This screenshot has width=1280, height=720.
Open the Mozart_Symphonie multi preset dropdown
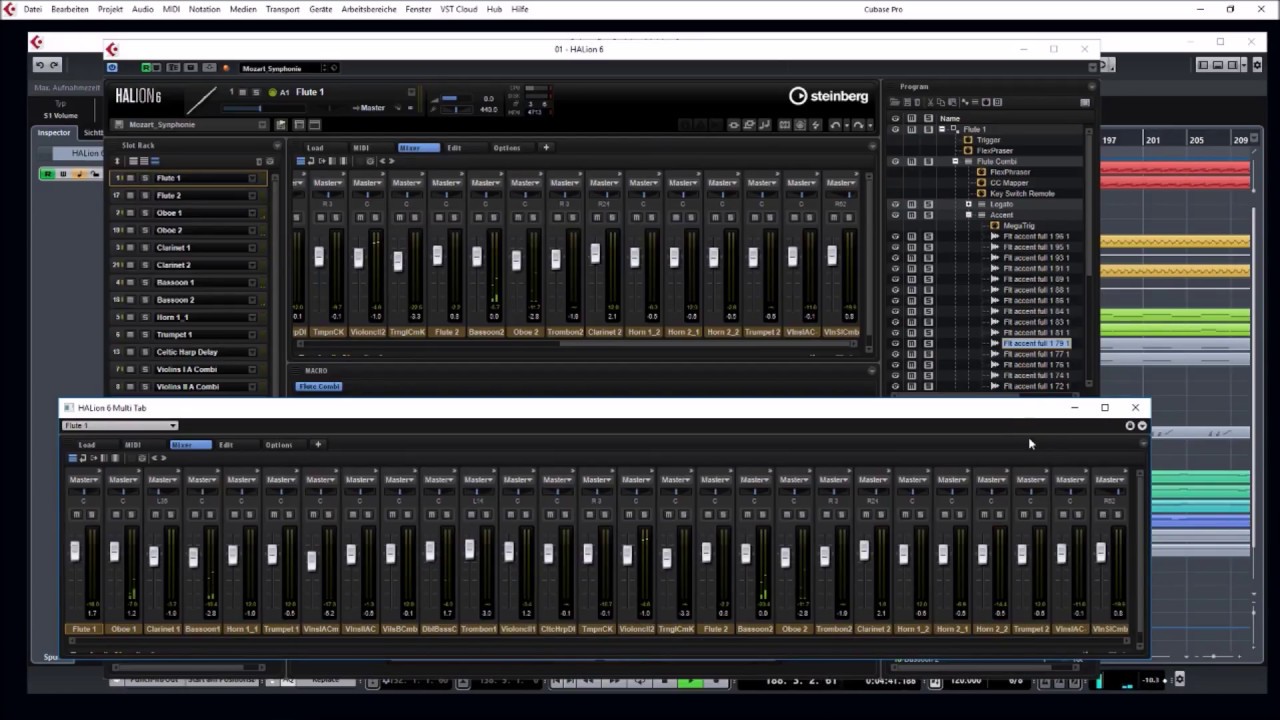click(x=263, y=125)
